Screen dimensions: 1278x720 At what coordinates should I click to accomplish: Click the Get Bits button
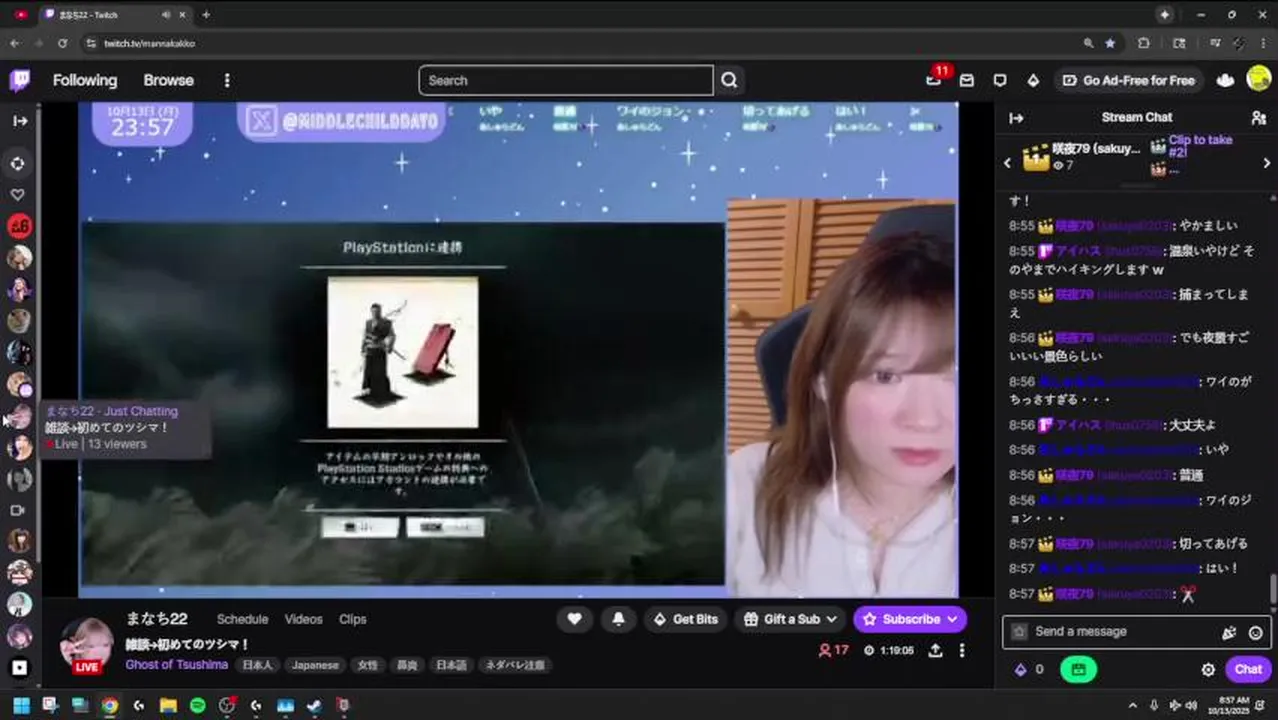685,619
